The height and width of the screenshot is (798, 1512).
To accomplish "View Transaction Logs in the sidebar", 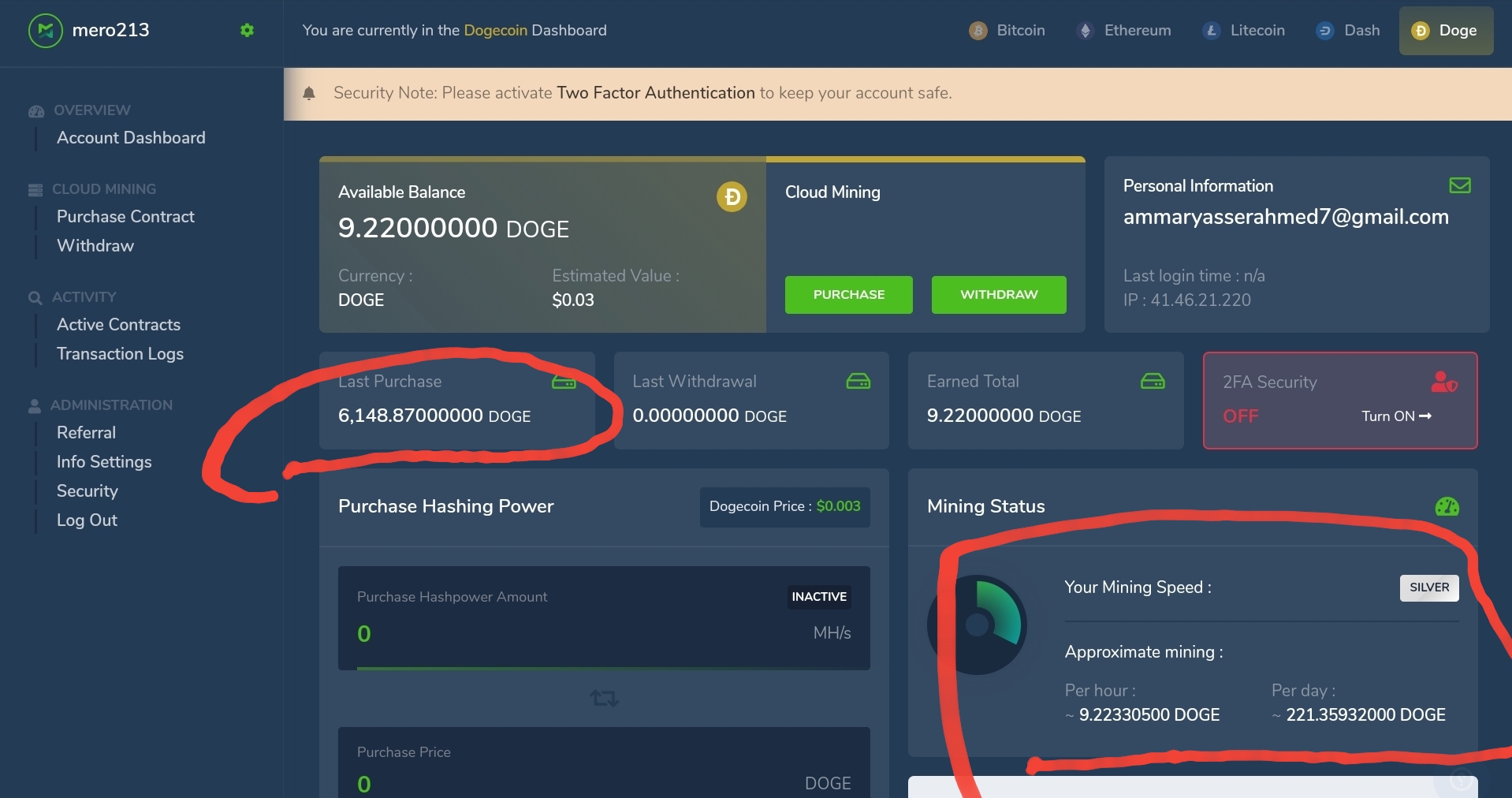I will click(120, 354).
